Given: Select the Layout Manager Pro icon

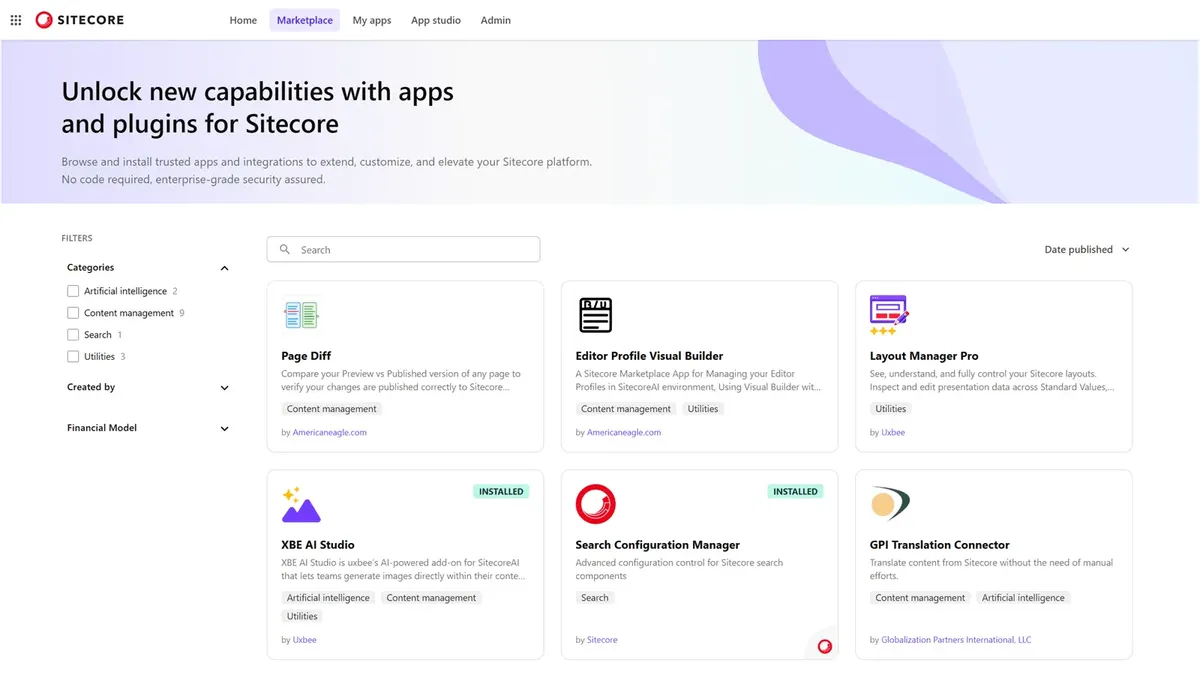Looking at the screenshot, I should tap(889, 314).
